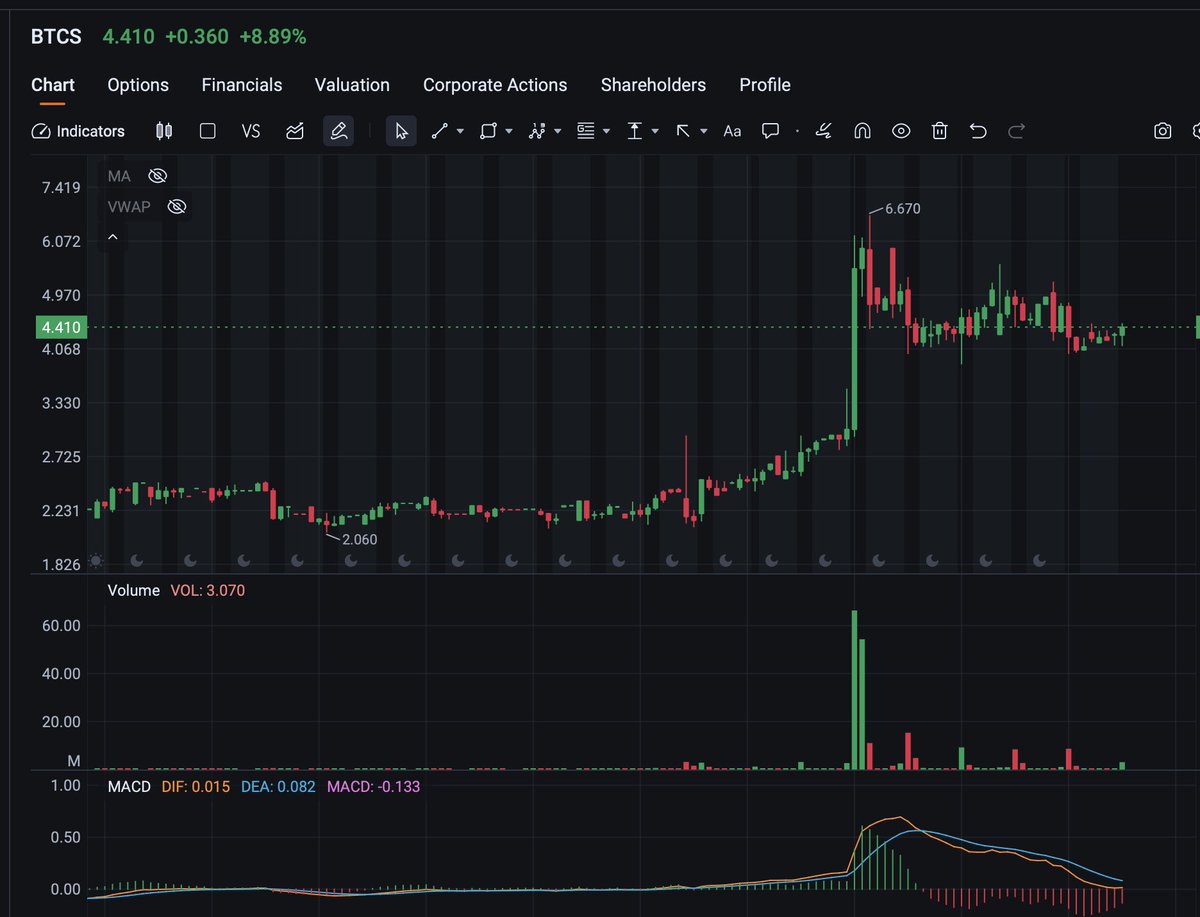Select the price range measure tool
The image size is (1200, 917).
635,131
